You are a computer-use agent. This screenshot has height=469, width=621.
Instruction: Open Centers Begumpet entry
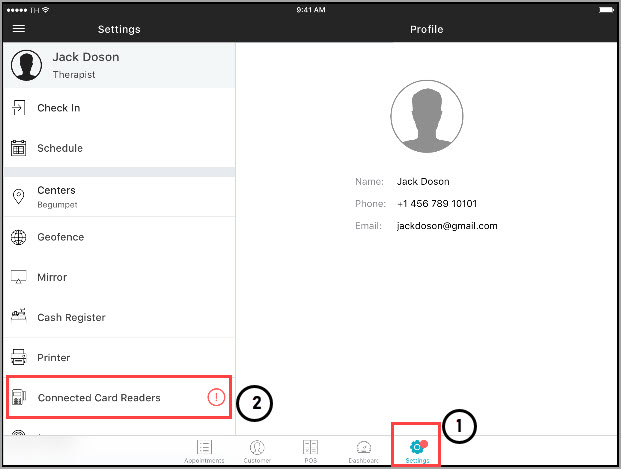coord(119,197)
